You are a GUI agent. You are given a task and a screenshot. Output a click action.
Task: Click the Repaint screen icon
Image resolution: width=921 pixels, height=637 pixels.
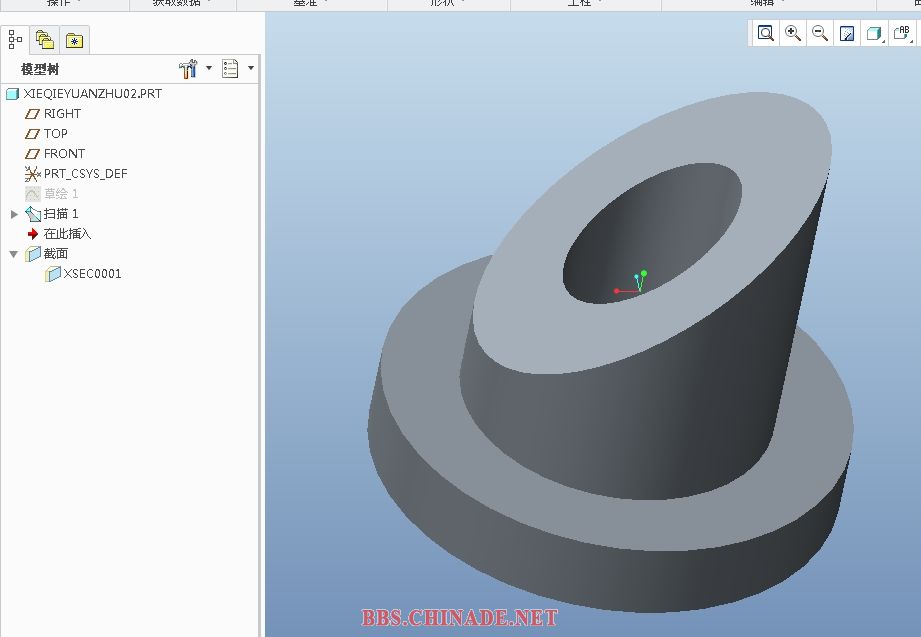pos(847,33)
